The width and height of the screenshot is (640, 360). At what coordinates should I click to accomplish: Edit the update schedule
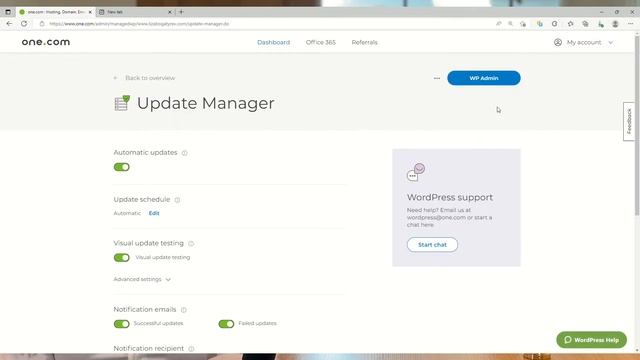tap(154, 213)
